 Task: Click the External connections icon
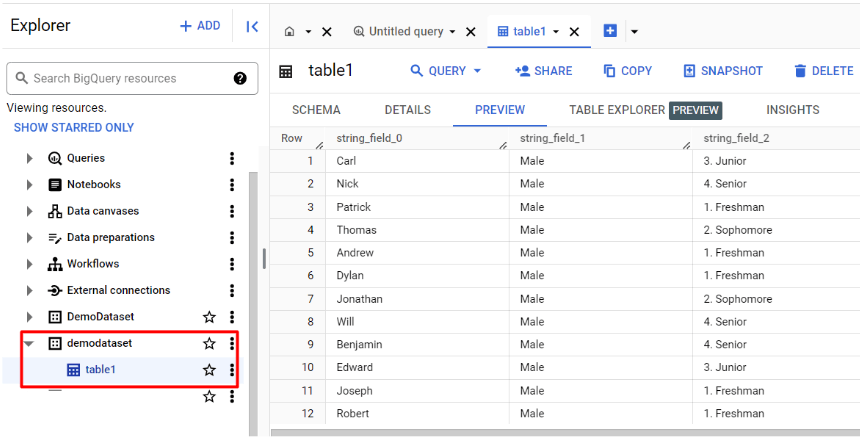point(55,290)
